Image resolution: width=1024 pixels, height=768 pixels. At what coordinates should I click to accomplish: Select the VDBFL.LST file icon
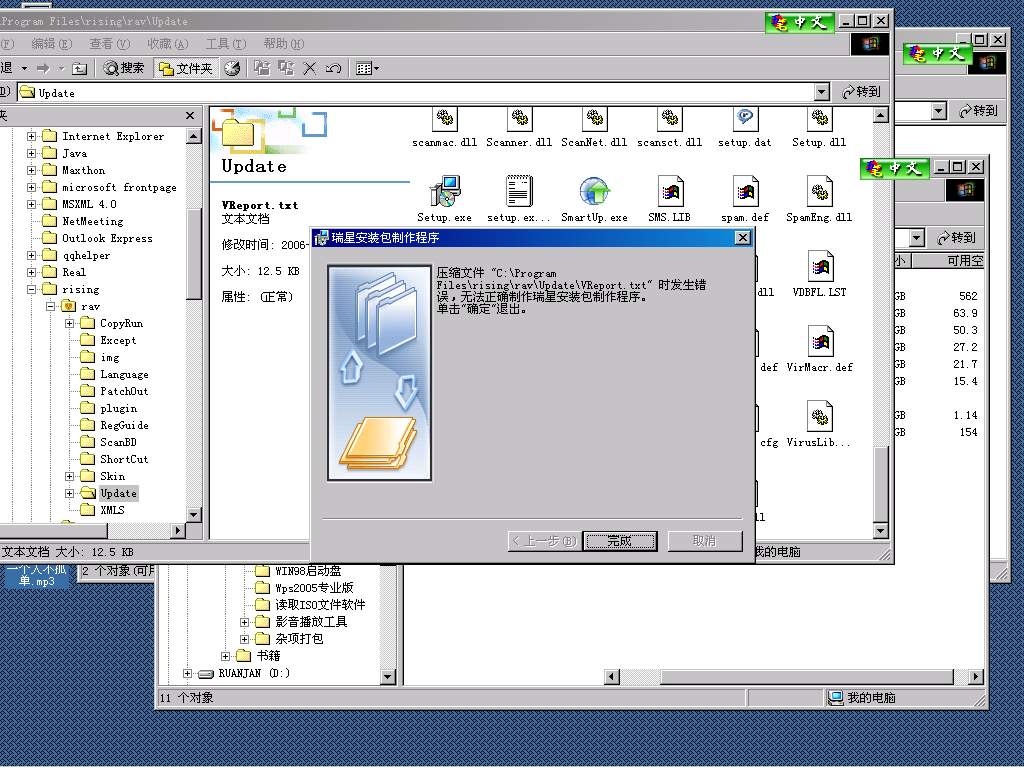pyautogui.click(x=819, y=267)
